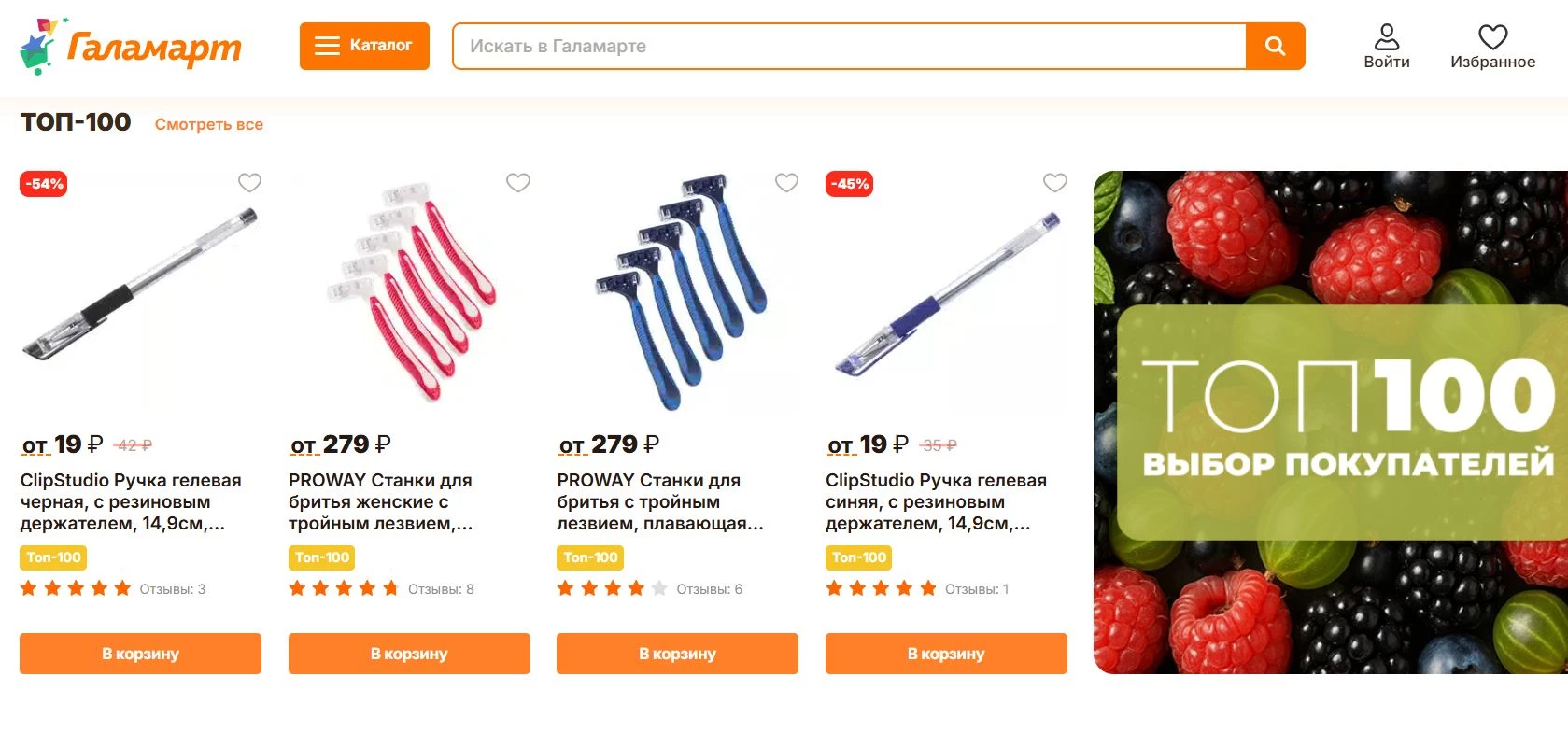Click the Галамарт logo
1568x747 pixels.
131,47
